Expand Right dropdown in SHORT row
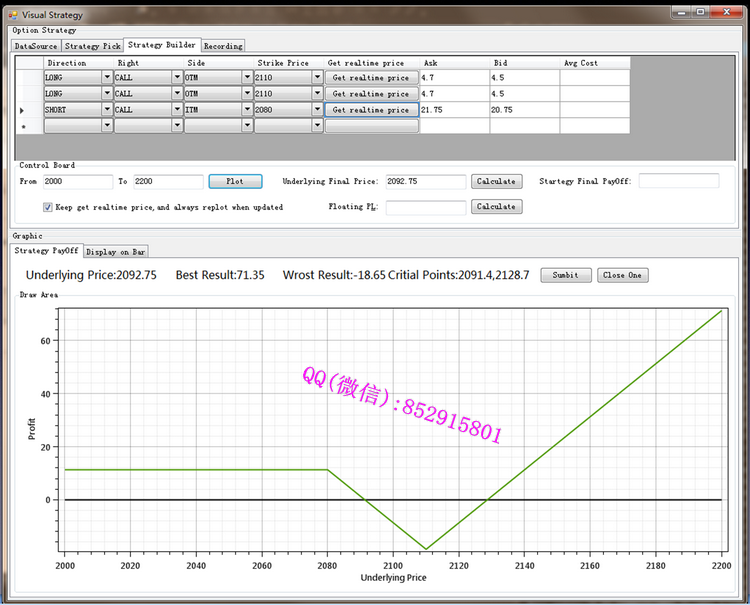Image resolution: width=750 pixels, height=605 pixels. 177,109
